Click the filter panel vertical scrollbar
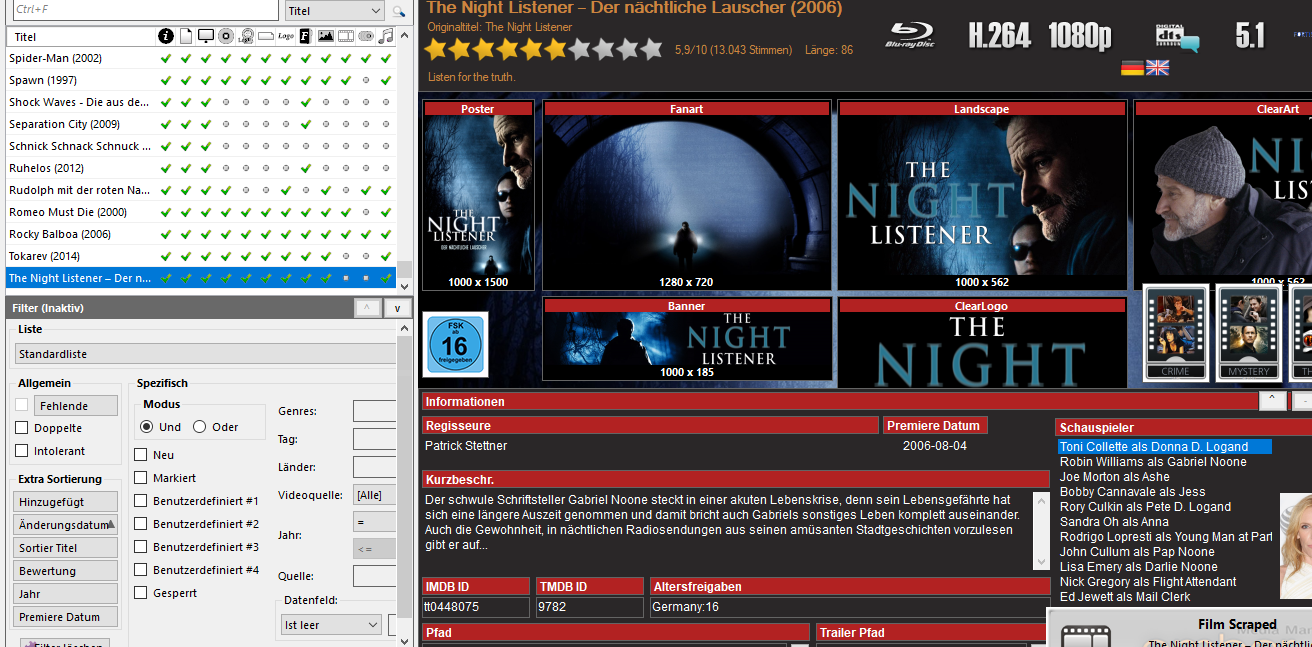Screen dimensions: 1312x647 click(x=404, y=485)
